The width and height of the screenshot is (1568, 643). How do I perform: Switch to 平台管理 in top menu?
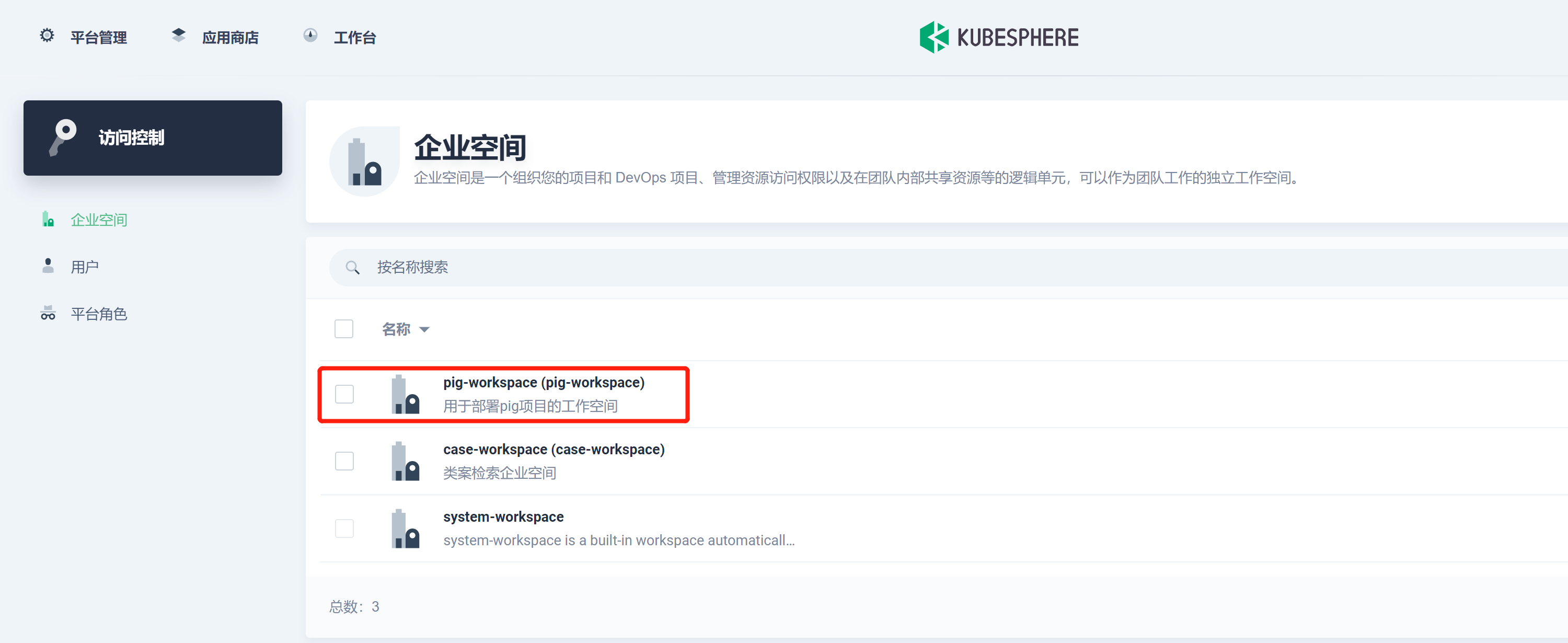point(99,37)
